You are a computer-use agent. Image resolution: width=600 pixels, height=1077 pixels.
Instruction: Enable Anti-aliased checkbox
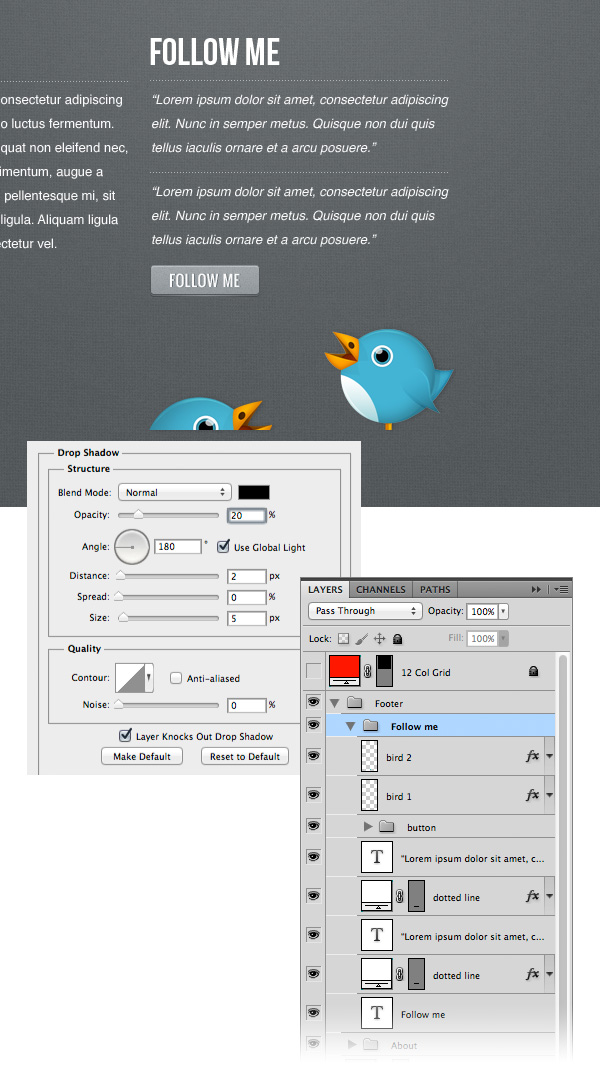(176, 678)
